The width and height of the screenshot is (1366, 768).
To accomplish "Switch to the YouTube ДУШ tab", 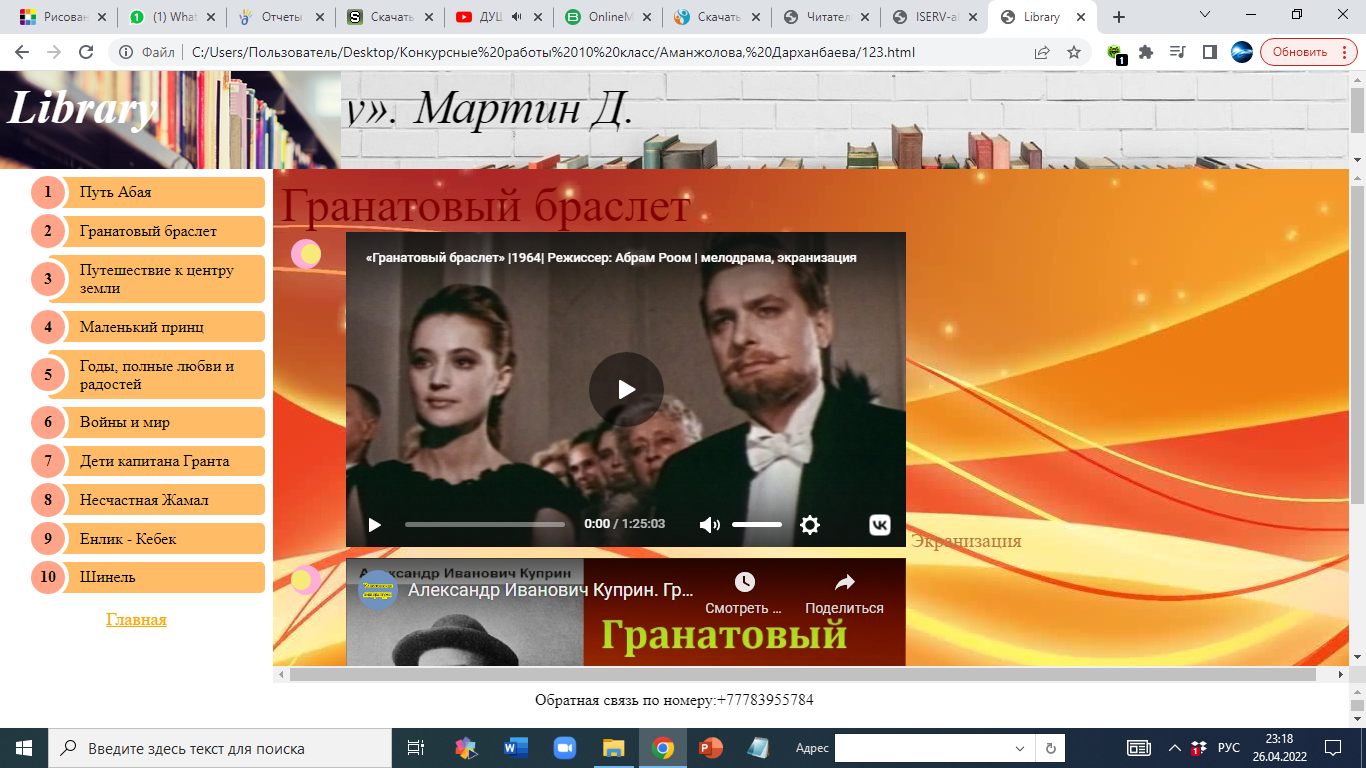I will 498,17.
